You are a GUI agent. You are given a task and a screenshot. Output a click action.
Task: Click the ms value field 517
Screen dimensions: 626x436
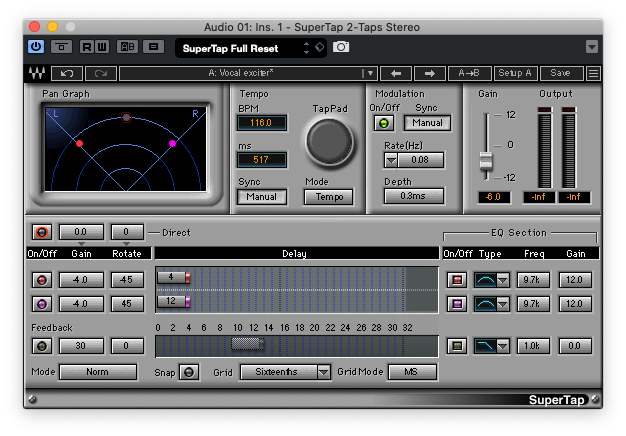[x=261, y=160]
